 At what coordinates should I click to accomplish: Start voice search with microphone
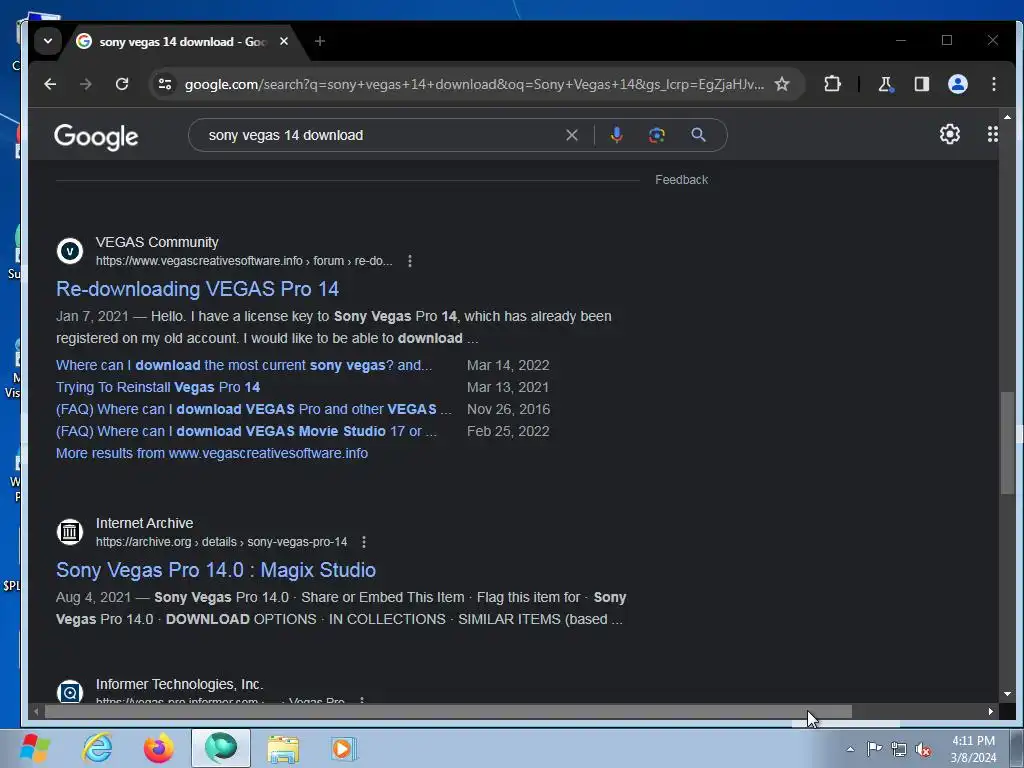(616, 135)
